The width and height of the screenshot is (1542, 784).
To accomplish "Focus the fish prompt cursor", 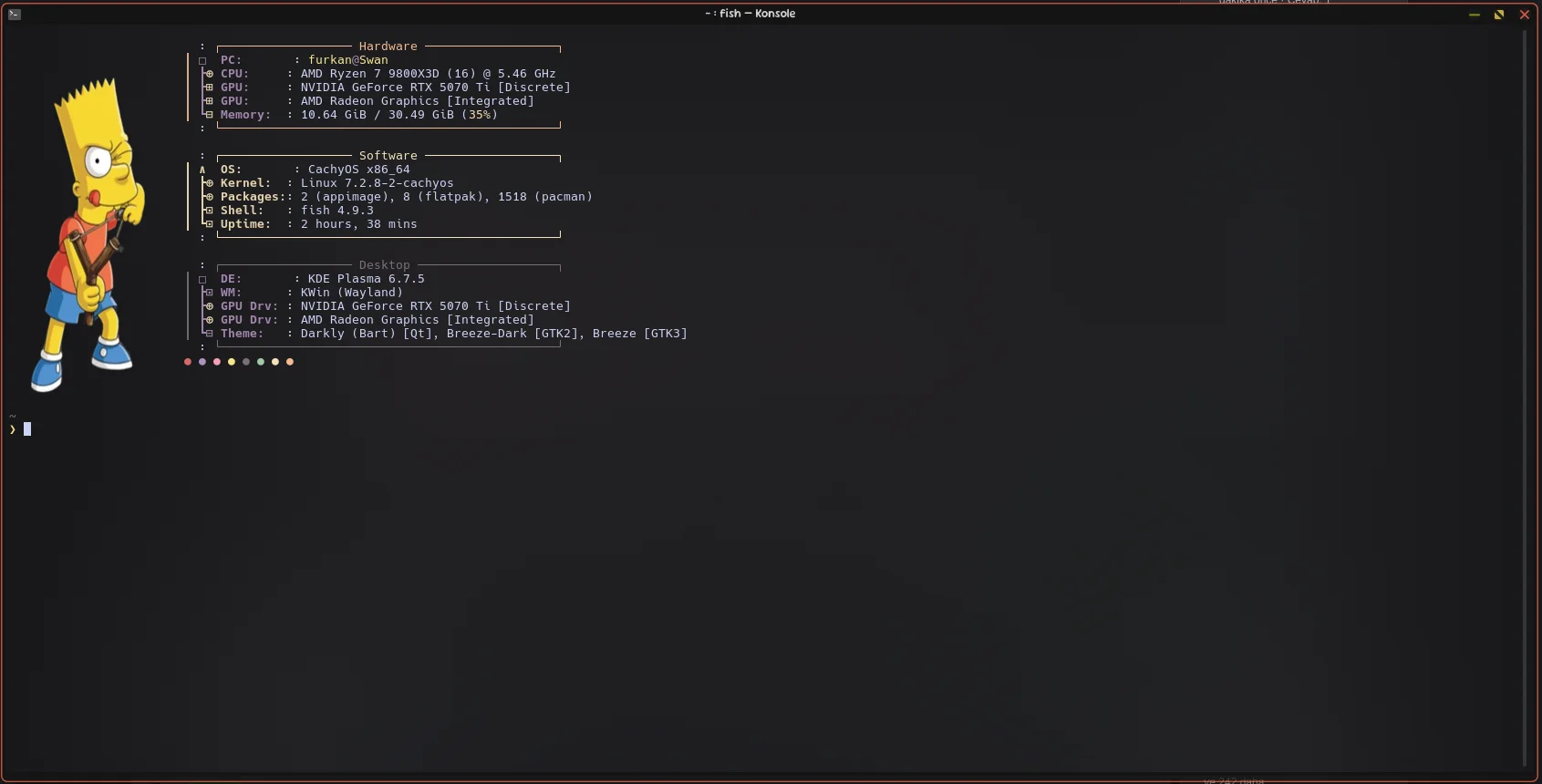I will pos(27,429).
